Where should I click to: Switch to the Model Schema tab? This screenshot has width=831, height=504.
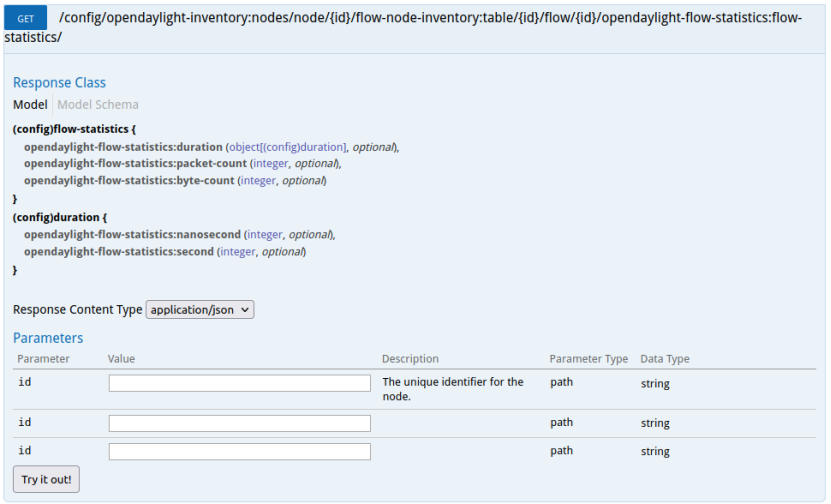pos(98,105)
